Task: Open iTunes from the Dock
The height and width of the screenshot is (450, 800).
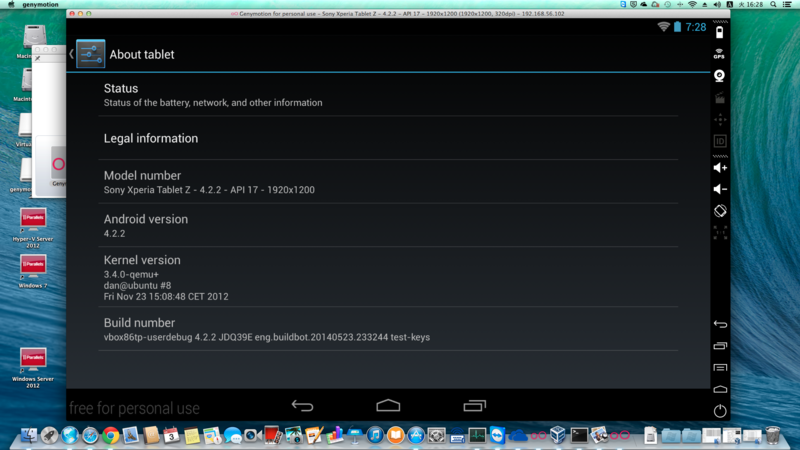Action: [375, 435]
